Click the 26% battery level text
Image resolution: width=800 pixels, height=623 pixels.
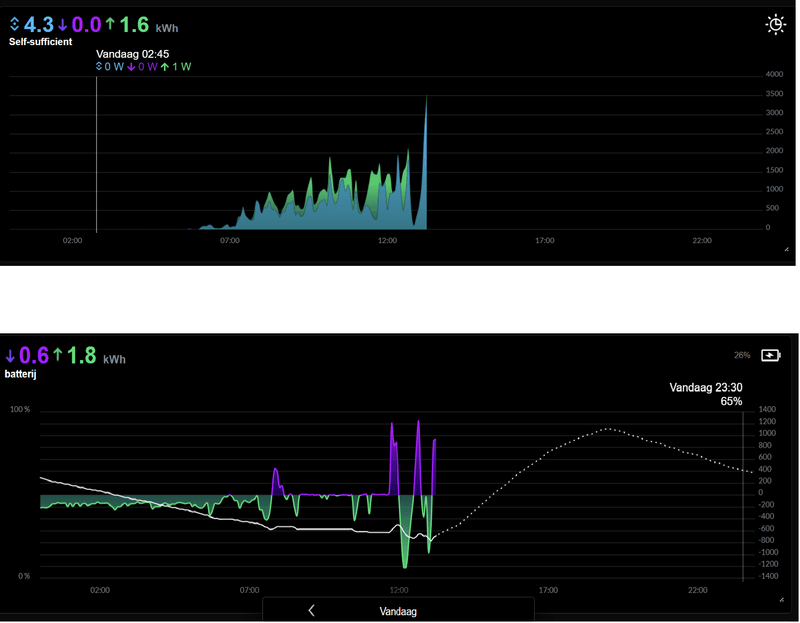click(742, 355)
